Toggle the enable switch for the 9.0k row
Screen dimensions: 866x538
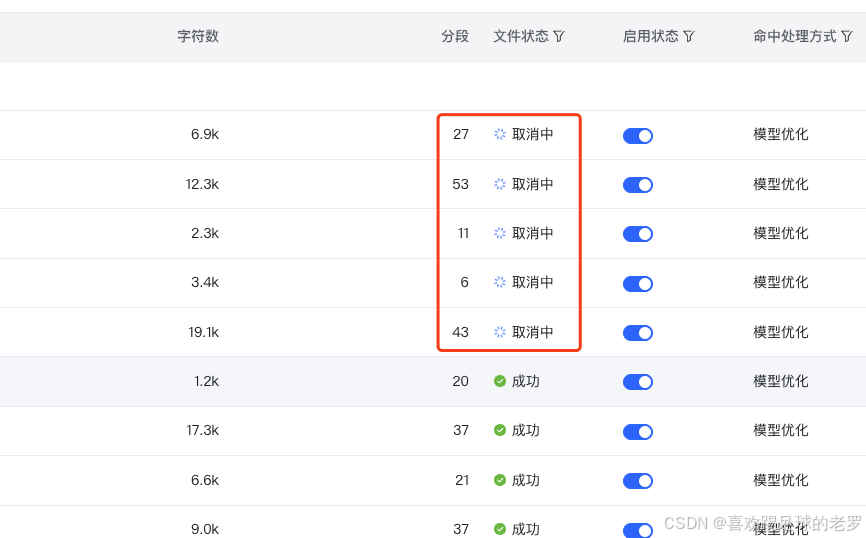pyautogui.click(x=638, y=530)
